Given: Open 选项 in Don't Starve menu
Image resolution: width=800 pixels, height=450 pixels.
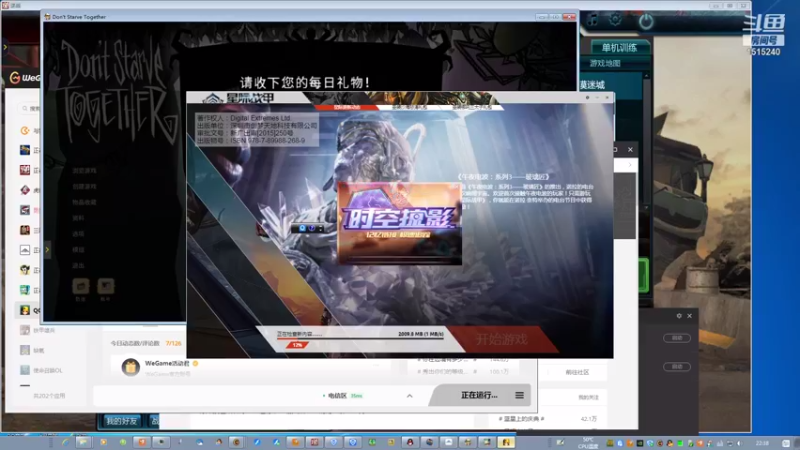Looking at the screenshot, I should pos(78,234).
